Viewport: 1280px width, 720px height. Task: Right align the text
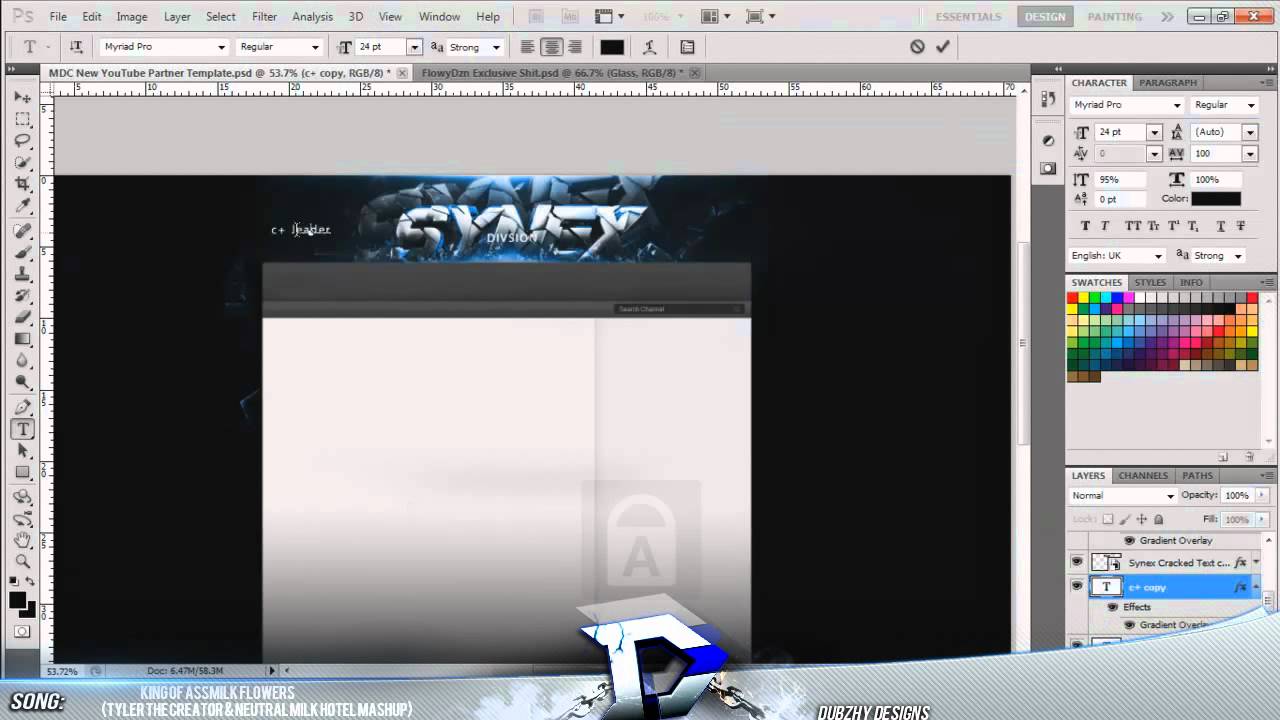[574, 47]
